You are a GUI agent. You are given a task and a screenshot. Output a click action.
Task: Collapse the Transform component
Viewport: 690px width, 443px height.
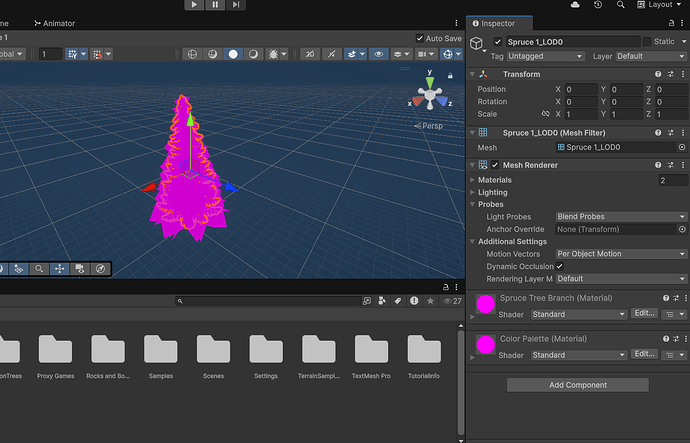[473, 74]
